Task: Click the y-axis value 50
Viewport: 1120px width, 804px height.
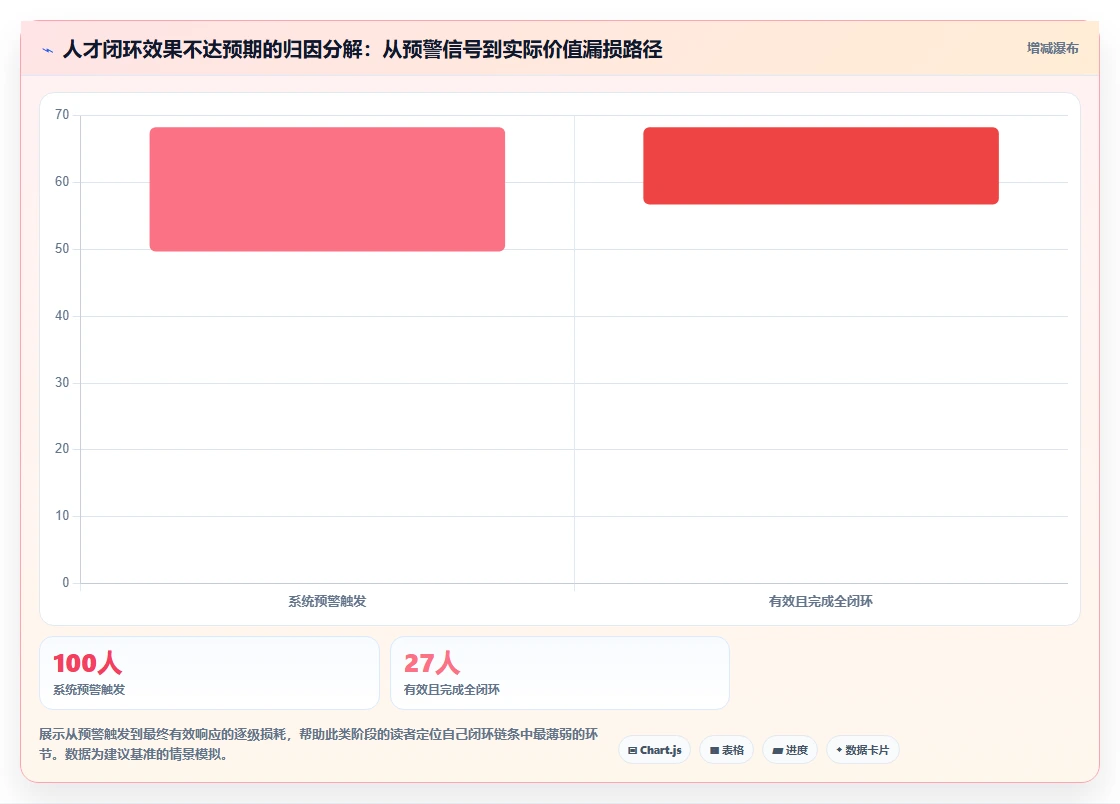Action: 62,249
